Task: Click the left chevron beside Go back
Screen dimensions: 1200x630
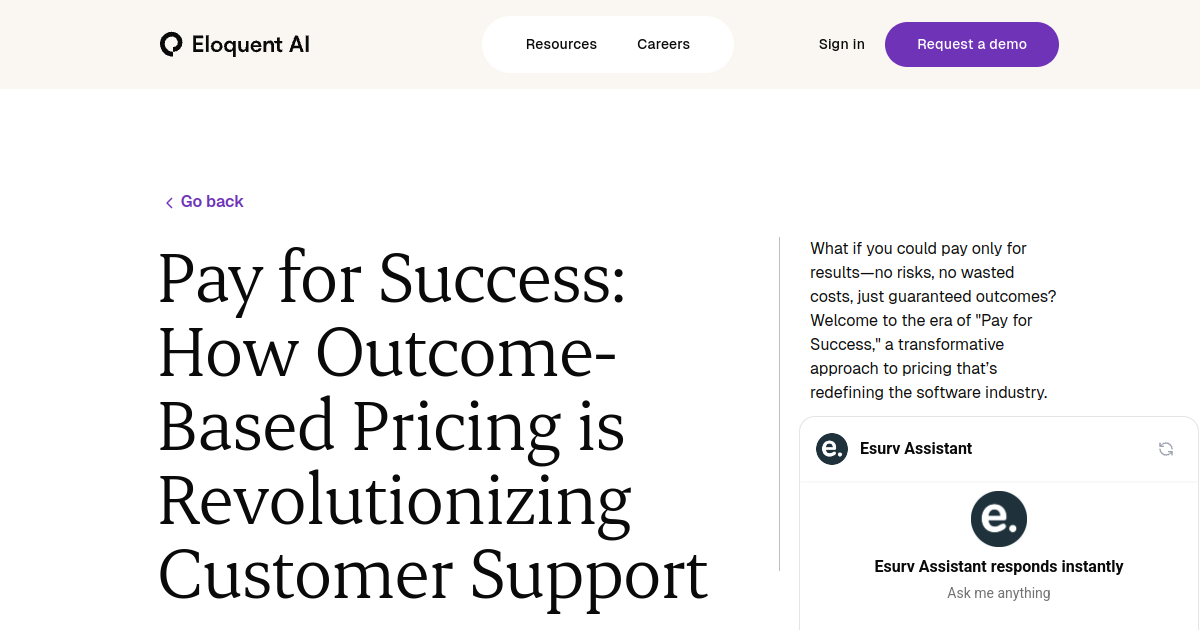Action: click(169, 203)
